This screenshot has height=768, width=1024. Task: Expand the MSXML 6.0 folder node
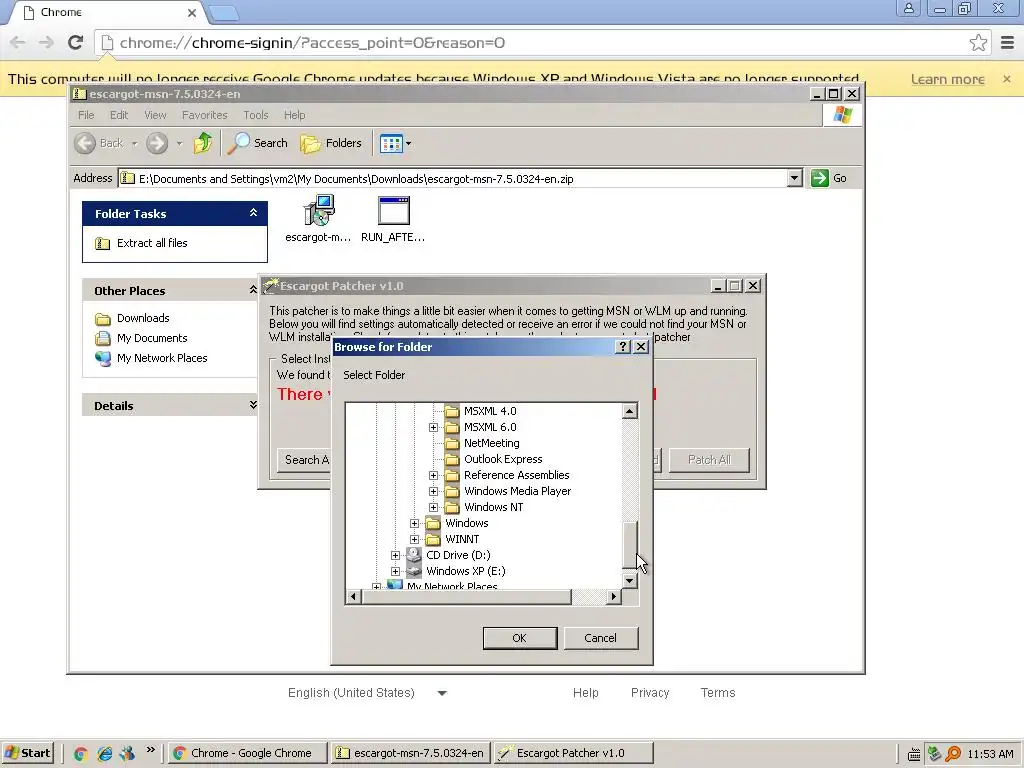coord(434,427)
